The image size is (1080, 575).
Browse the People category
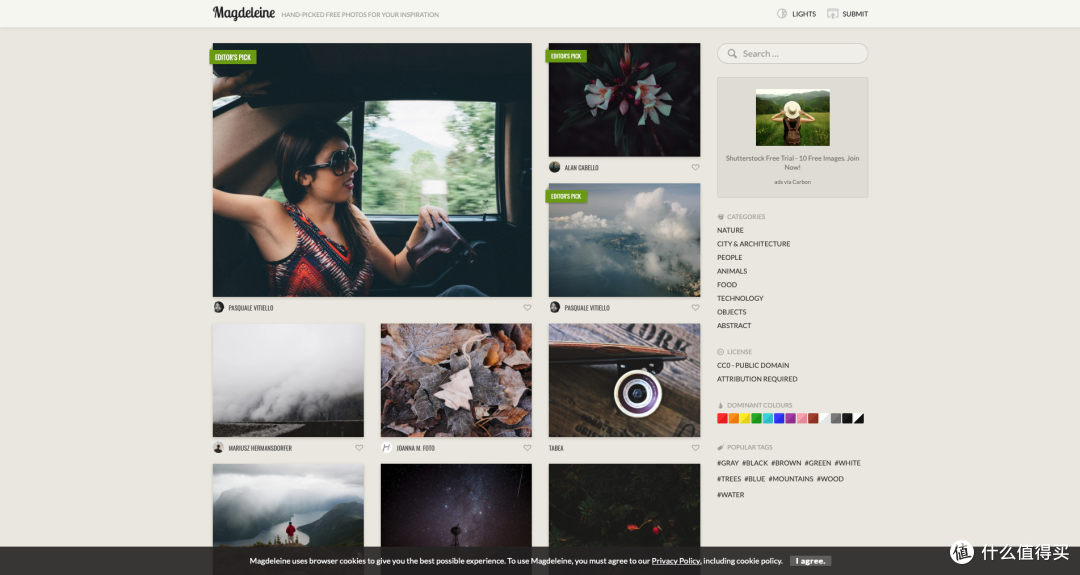pyautogui.click(x=729, y=258)
